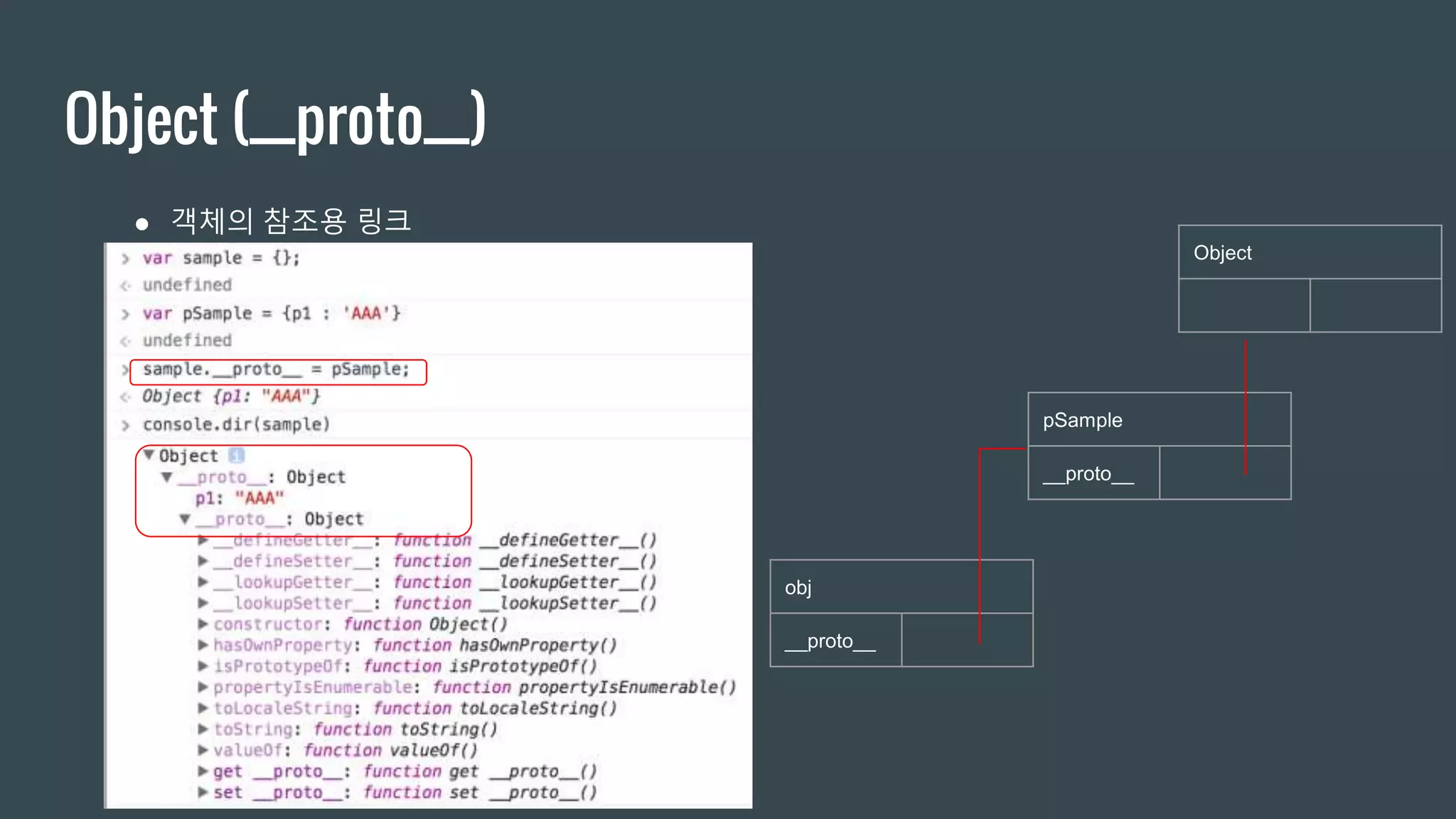Click the info icon next to Object

click(x=236, y=455)
